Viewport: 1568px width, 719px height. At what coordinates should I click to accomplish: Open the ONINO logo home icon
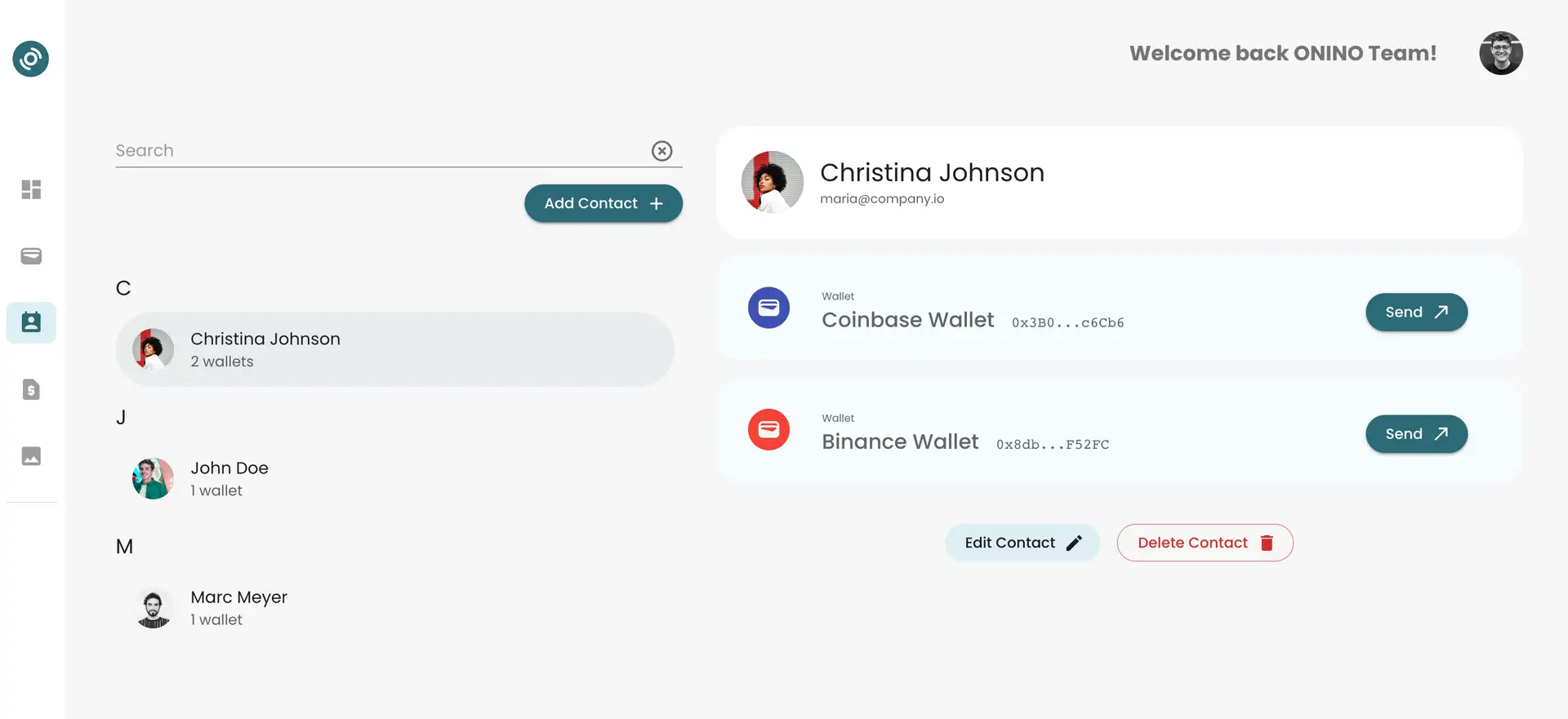click(31, 59)
